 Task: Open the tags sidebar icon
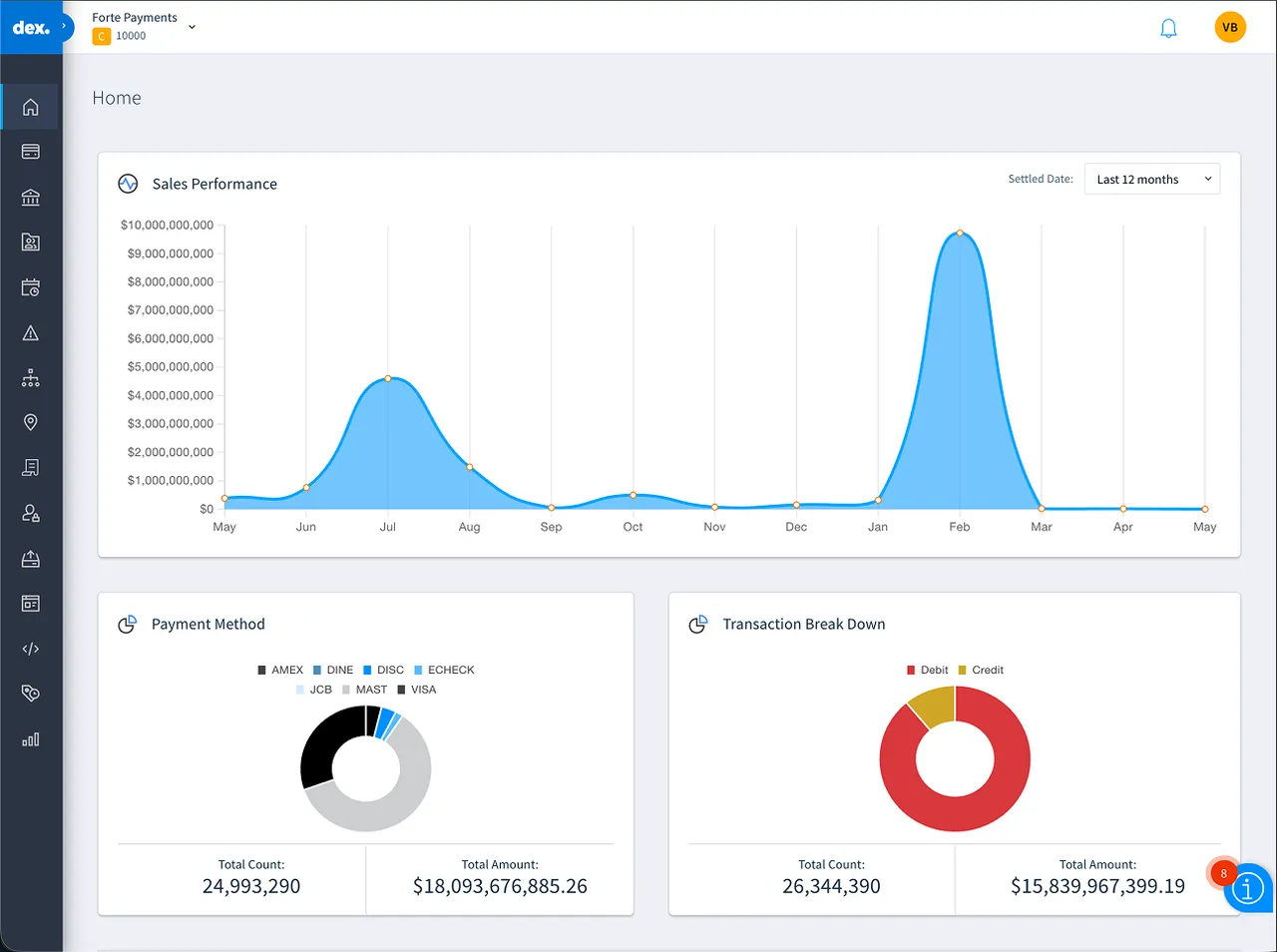pyautogui.click(x=31, y=694)
